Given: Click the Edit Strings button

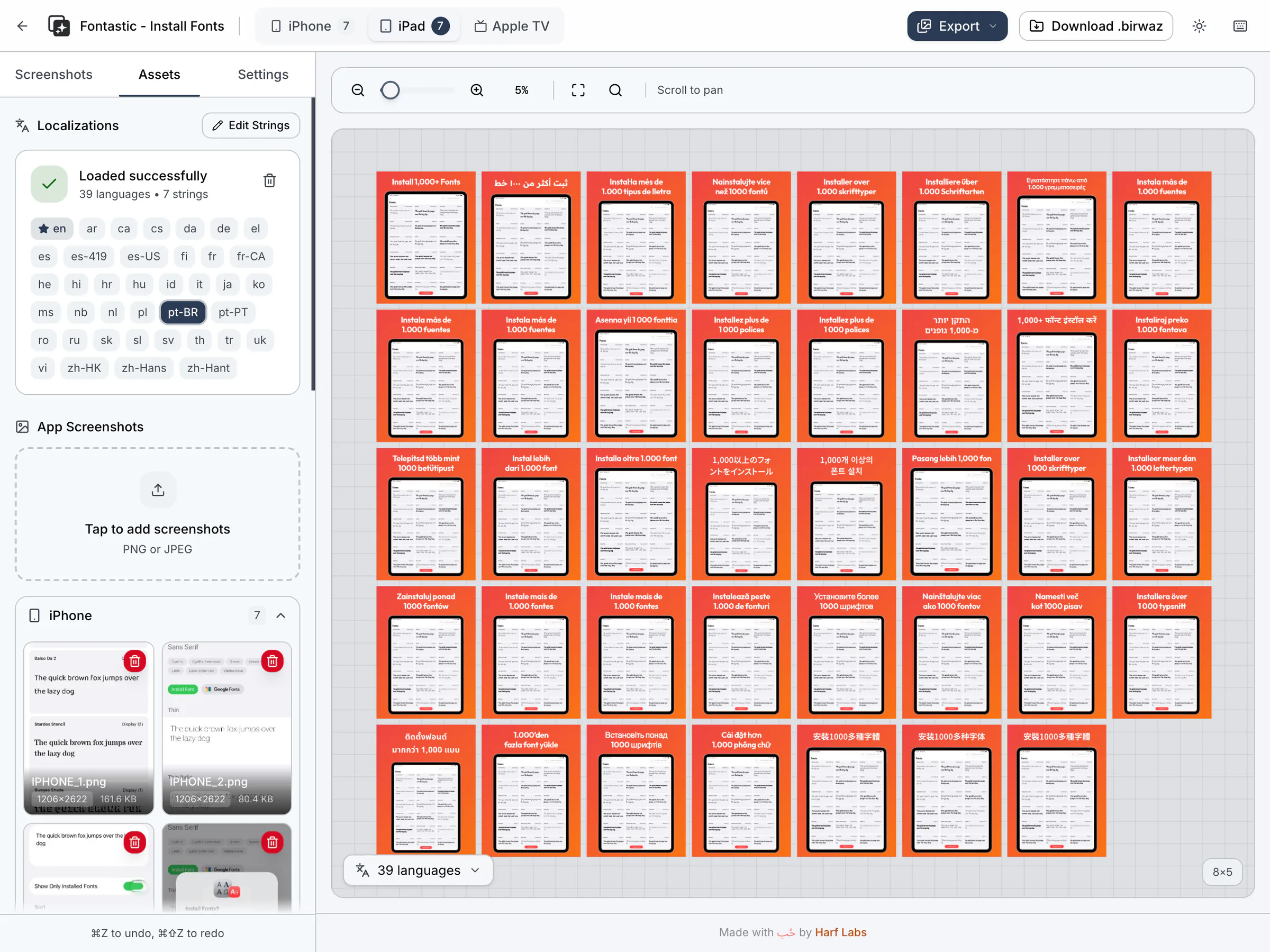Looking at the screenshot, I should point(250,125).
